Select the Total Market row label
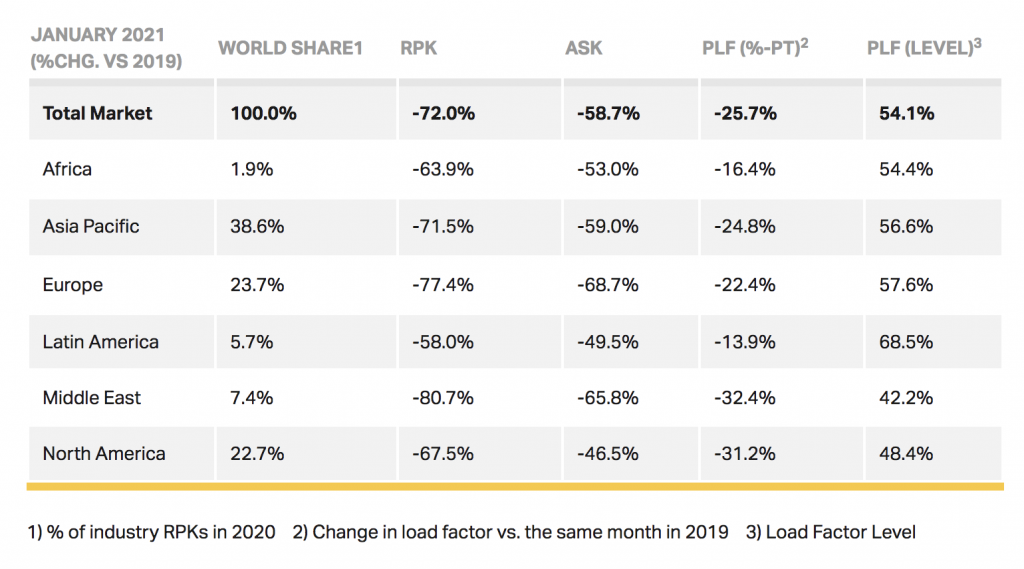Screen dimensions: 1024x569 click(97, 113)
